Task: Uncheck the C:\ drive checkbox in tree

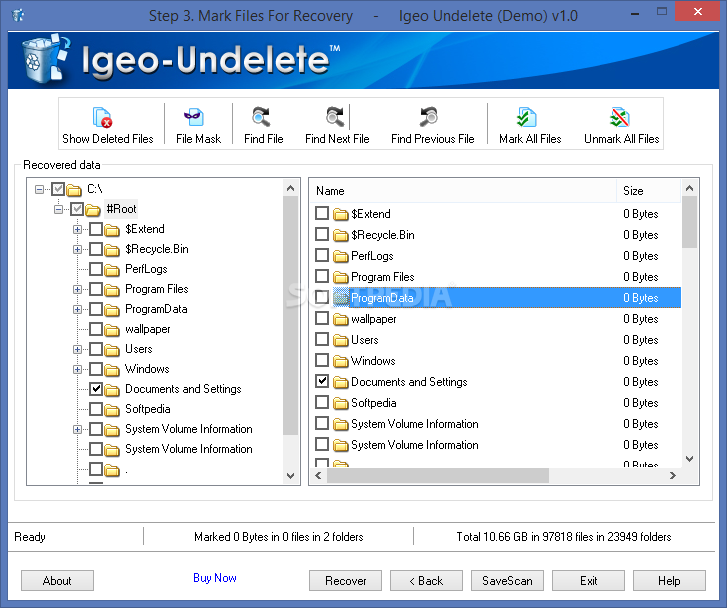Action: click(58, 189)
